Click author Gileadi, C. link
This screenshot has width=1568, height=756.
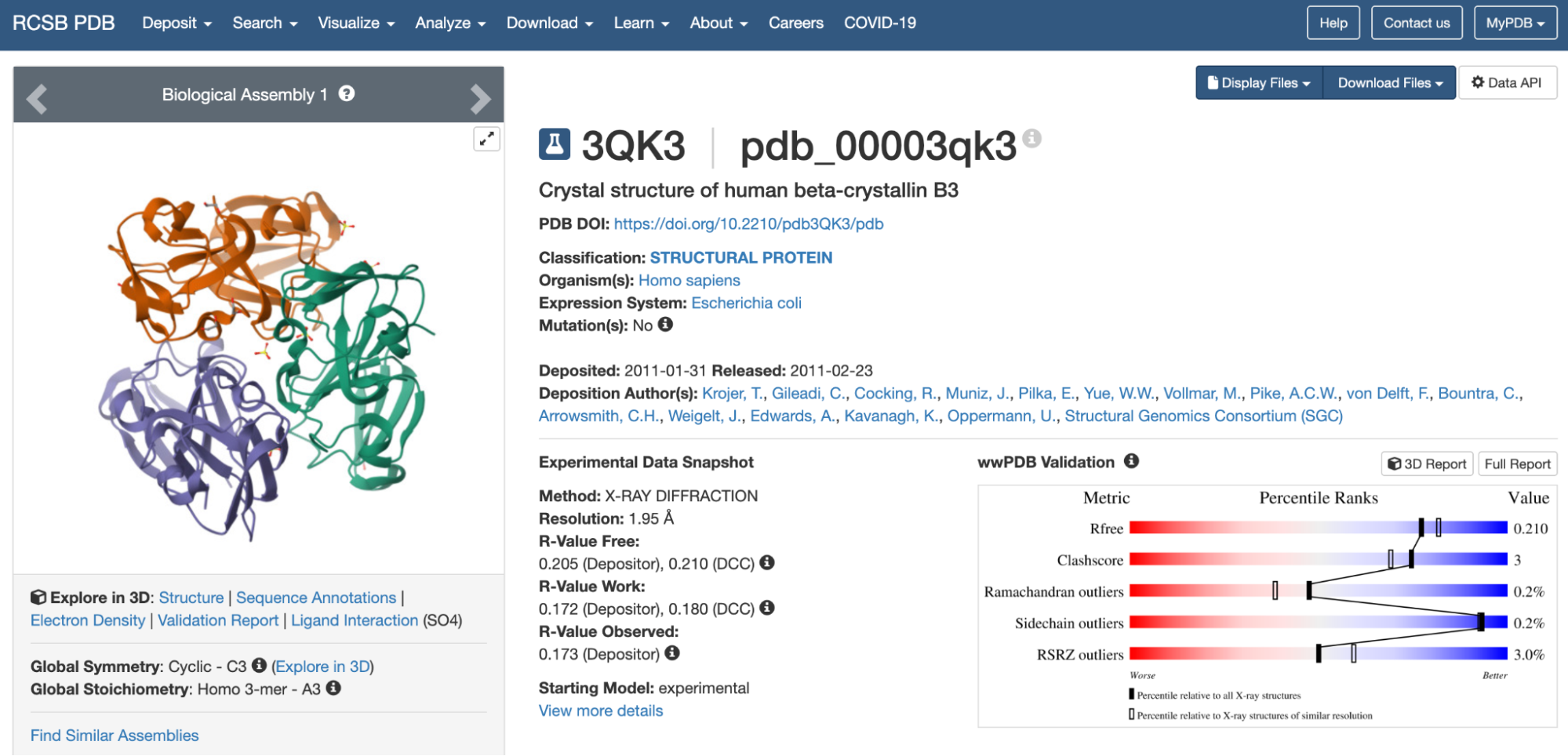[809, 394]
